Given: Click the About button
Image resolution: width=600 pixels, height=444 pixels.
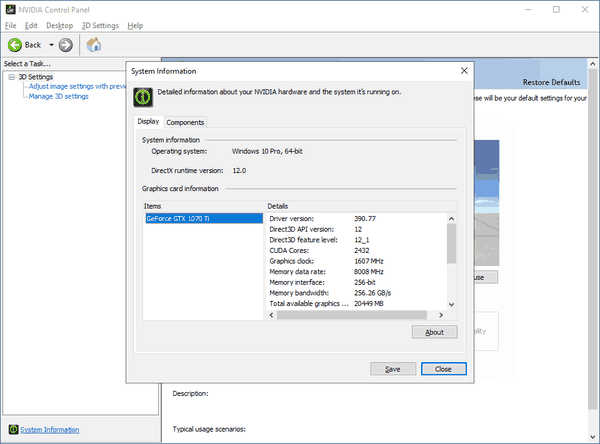Looking at the screenshot, I should pos(434,332).
